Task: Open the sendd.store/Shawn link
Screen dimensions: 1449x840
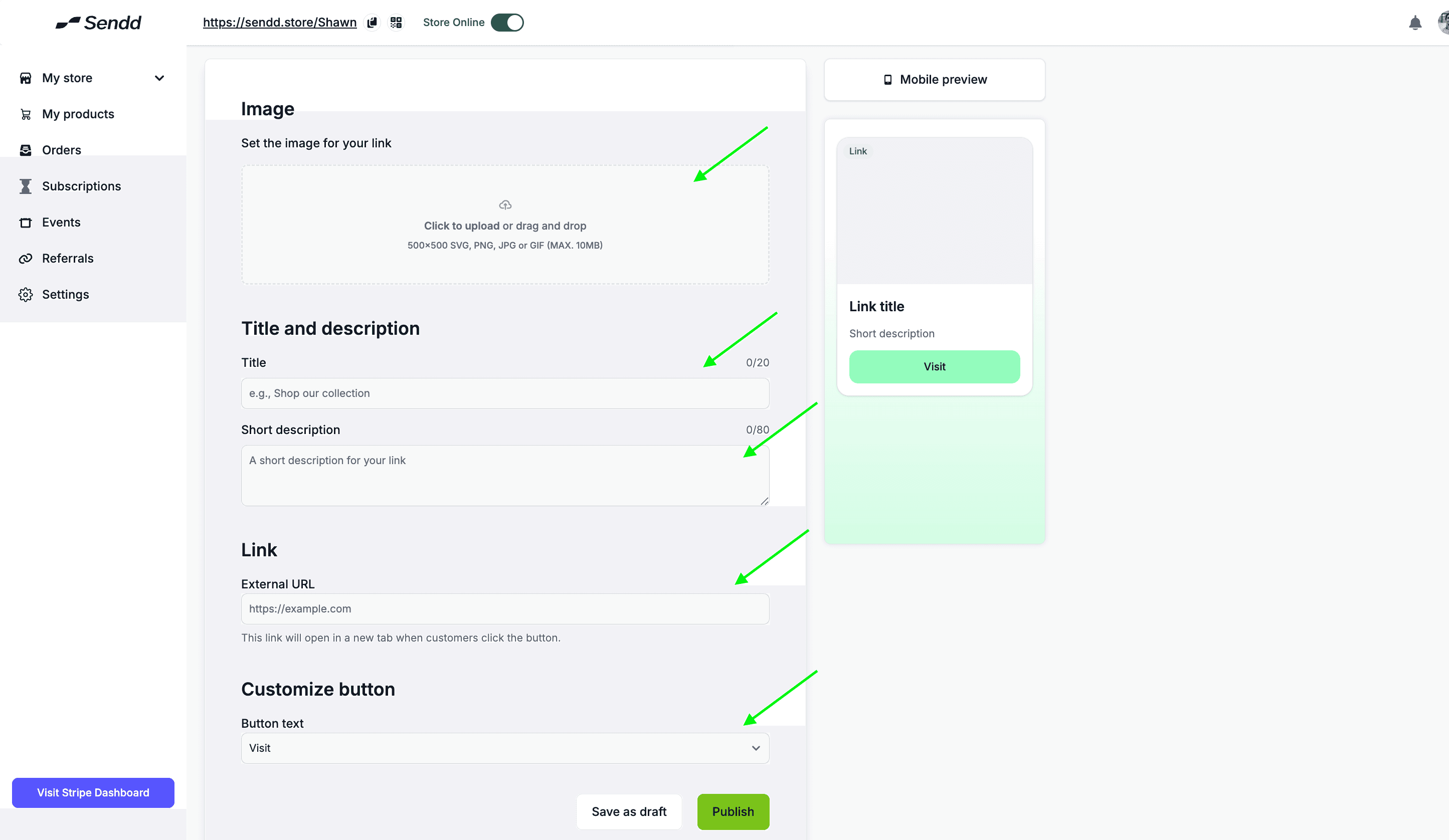Action: pos(279,23)
